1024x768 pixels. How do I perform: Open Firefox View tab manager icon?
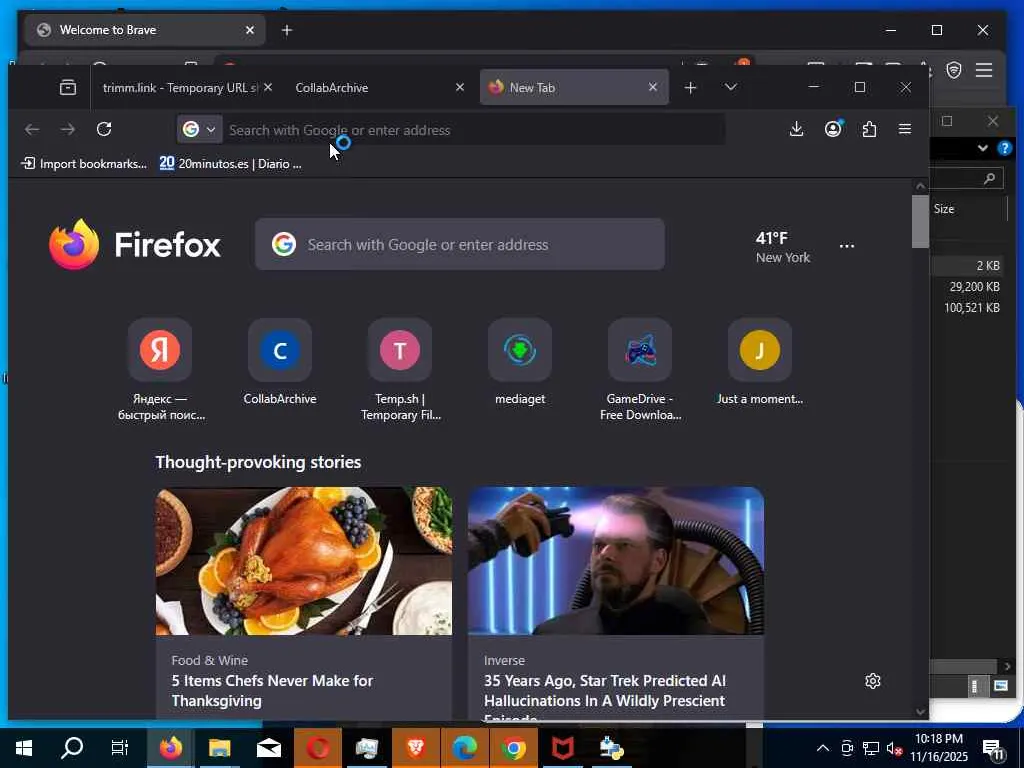(68, 87)
